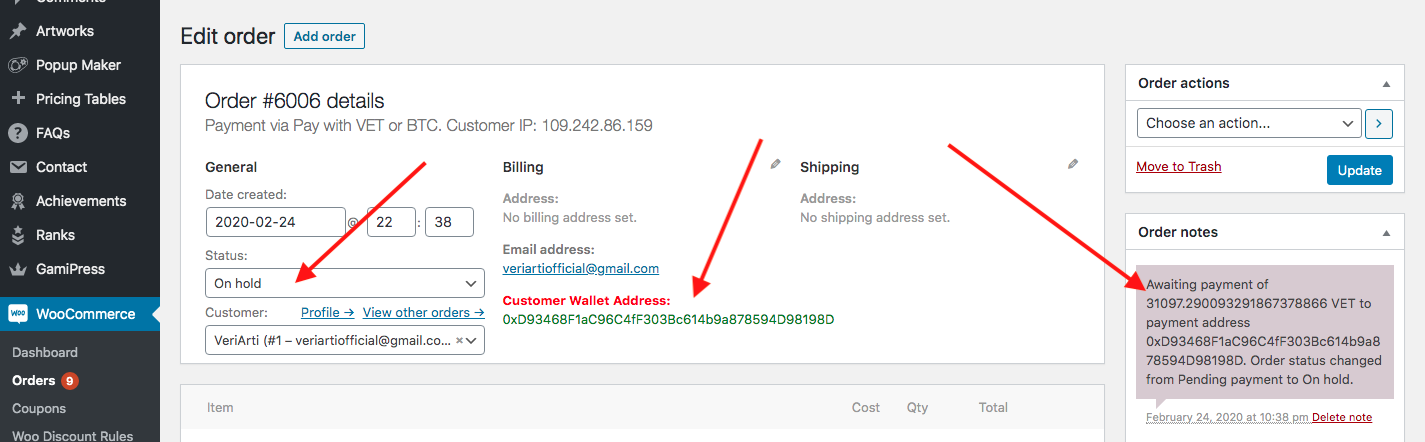Image resolution: width=1425 pixels, height=442 pixels.
Task: Click the Contact envelope icon
Action: click(x=17, y=167)
